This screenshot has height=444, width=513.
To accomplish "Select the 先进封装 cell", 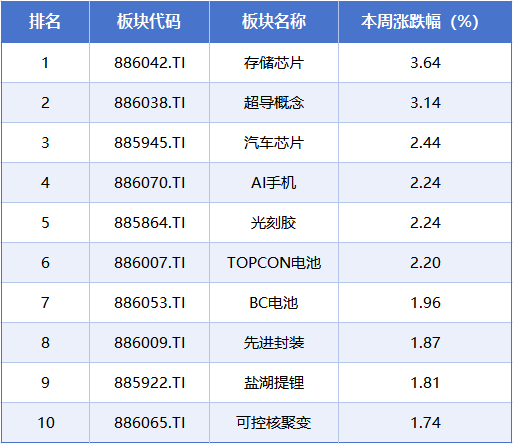I will (274, 343).
